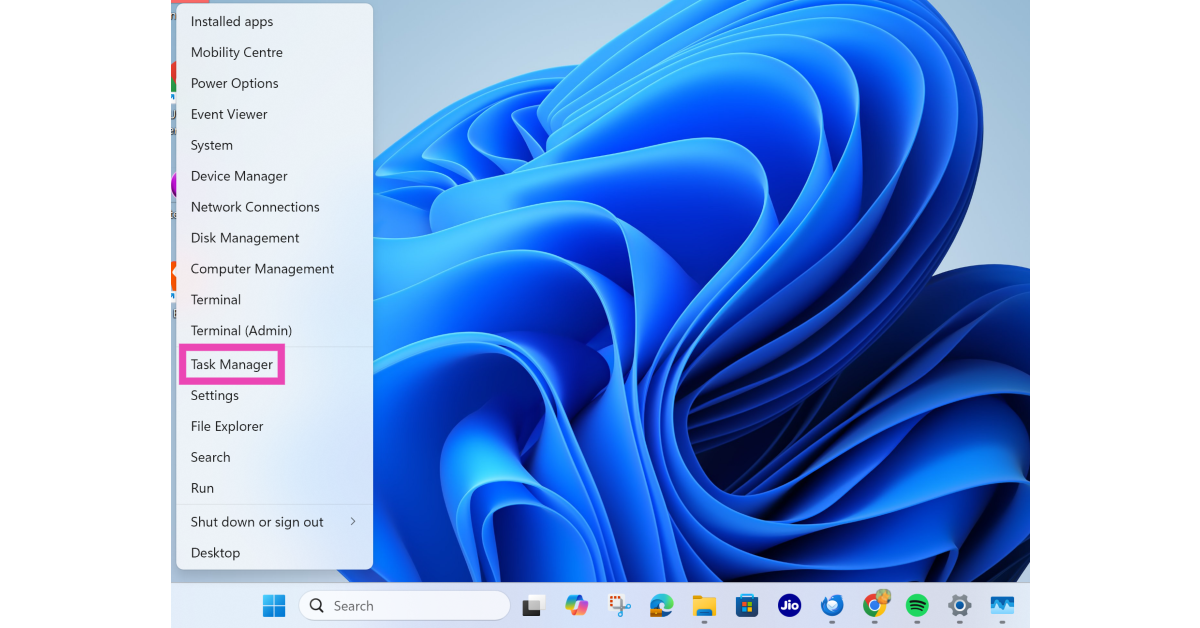
Task: Click the taskbar Search box
Action: coord(404,606)
